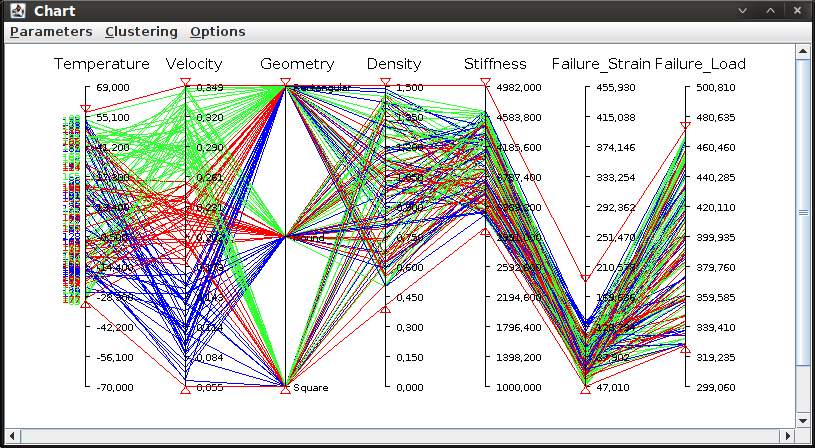
Task: Click the vertical scrollbar down arrow
Action: click(x=803, y=420)
